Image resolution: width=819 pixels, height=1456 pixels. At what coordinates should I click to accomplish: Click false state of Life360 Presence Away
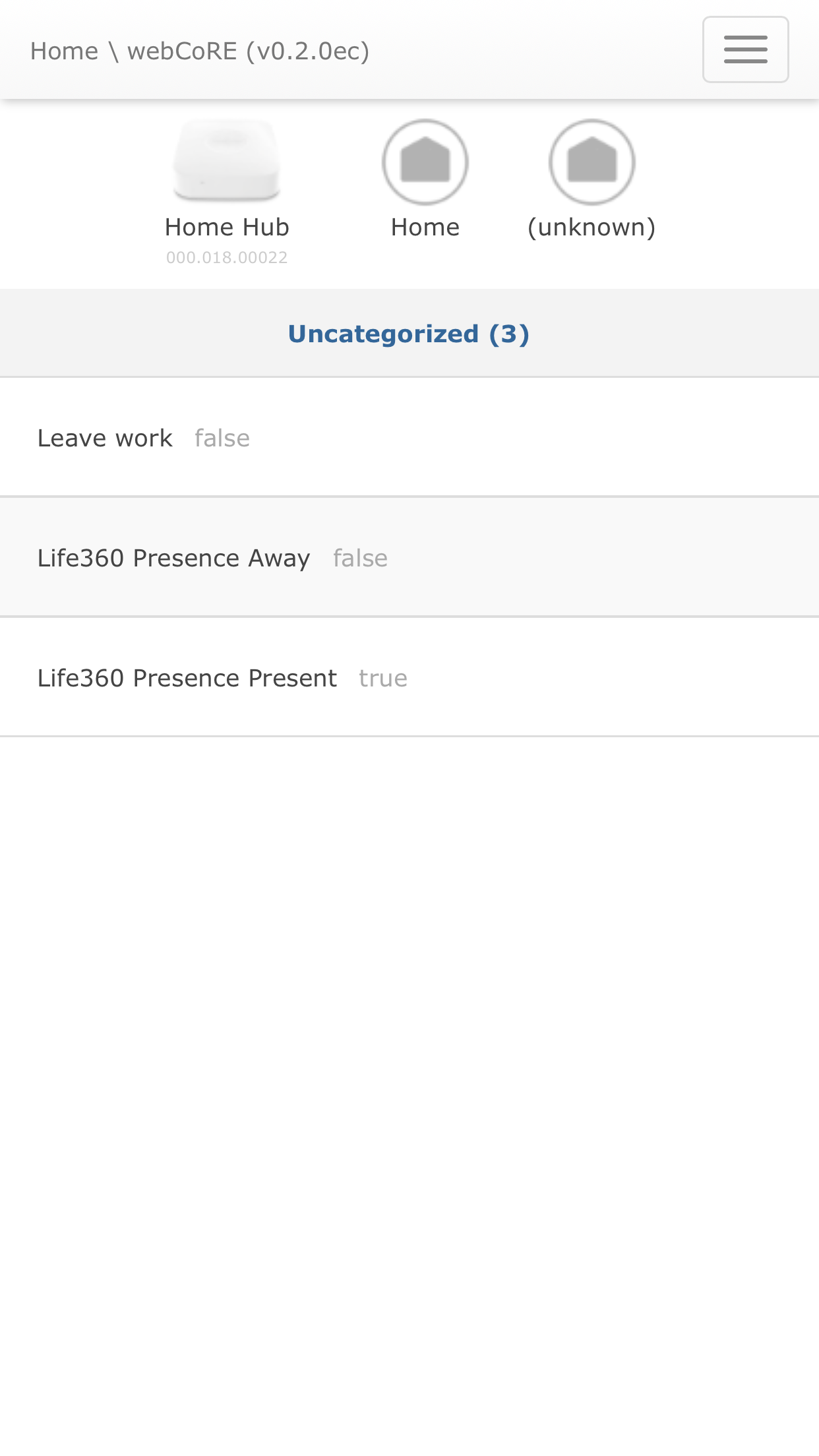coord(360,558)
